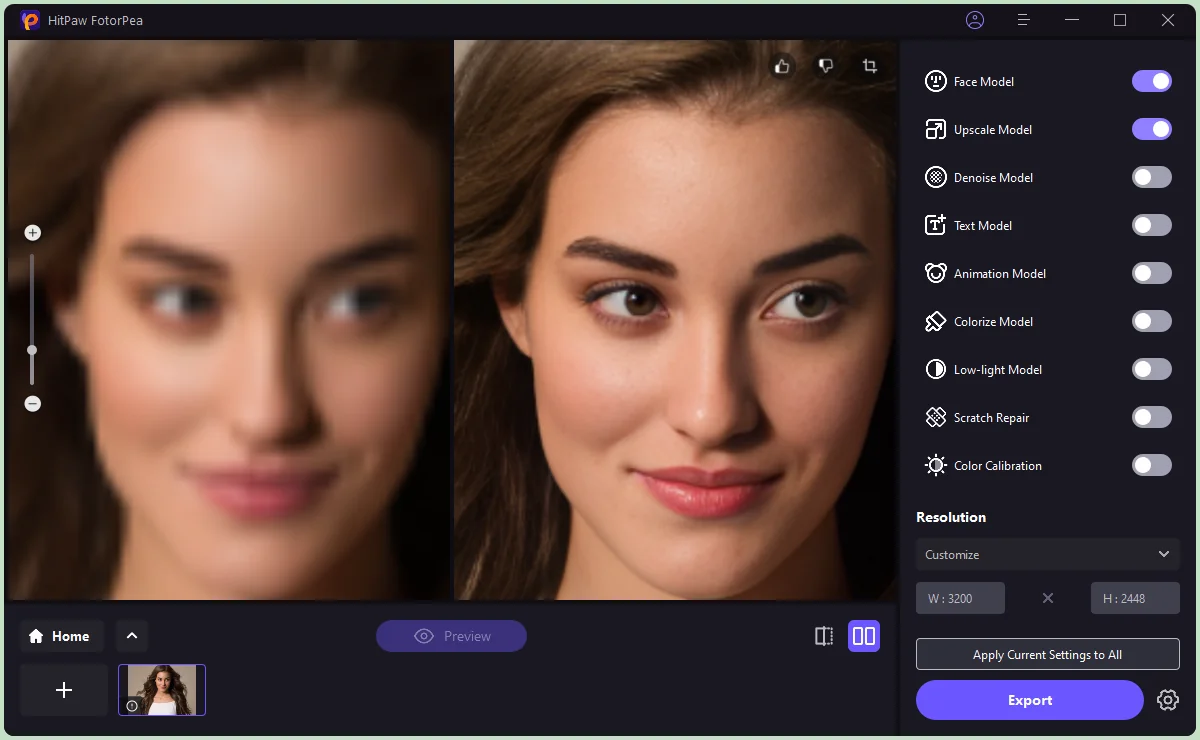Switch to split slider compare view
This screenshot has width=1200, height=740.
coord(824,636)
